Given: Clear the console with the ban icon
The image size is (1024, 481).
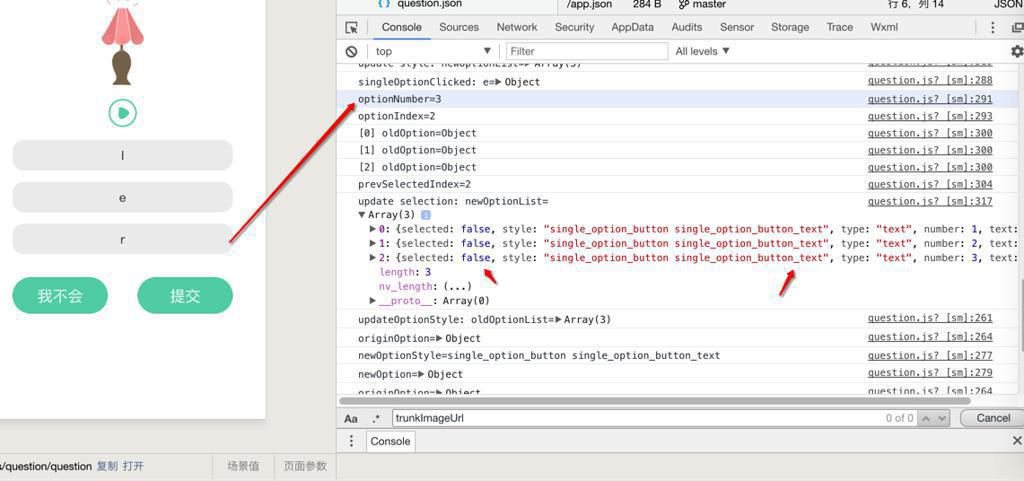Looking at the screenshot, I should pyautogui.click(x=351, y=51).
